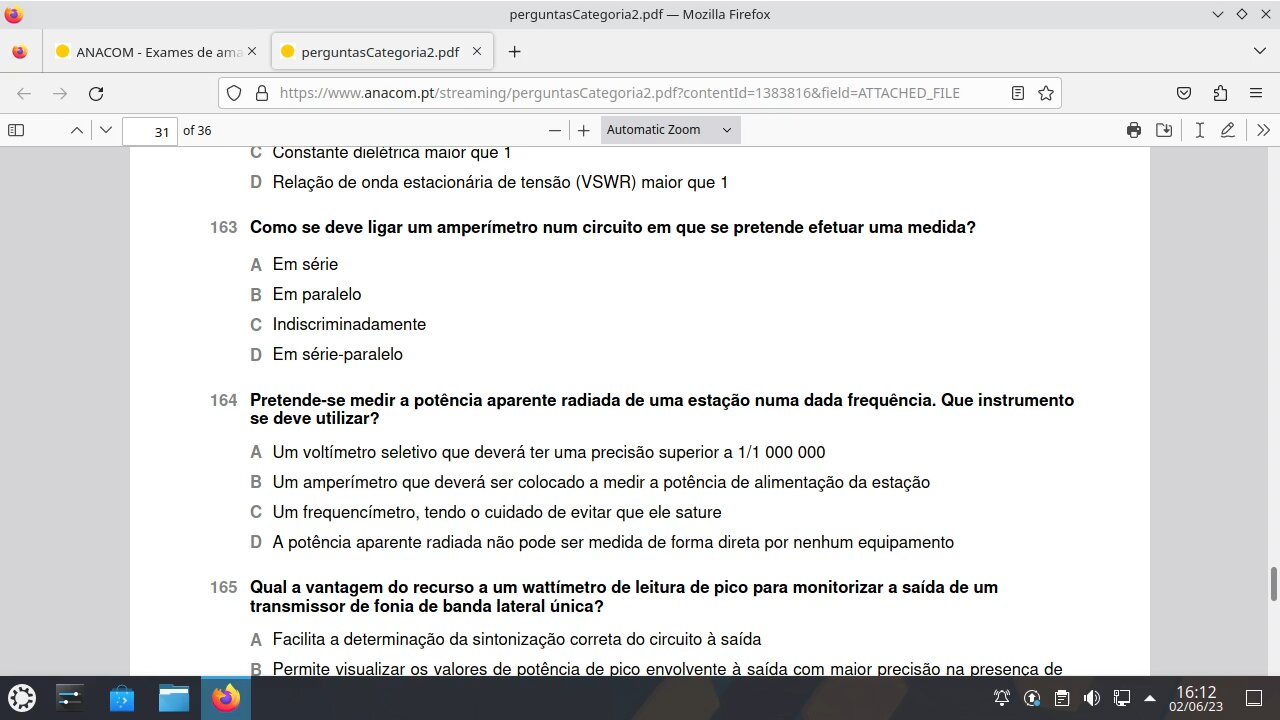
Task: Click question number 165
Action: (x=223, y=588)
